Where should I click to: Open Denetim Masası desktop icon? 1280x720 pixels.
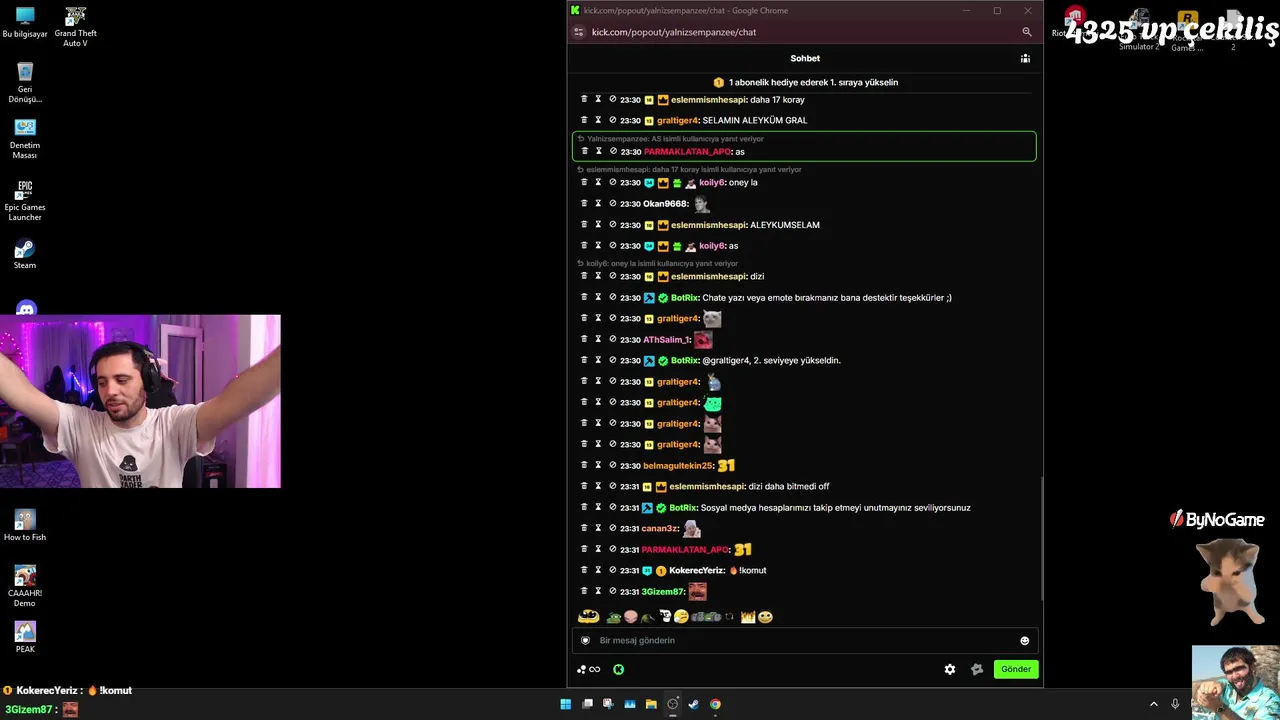click(25, 139)
